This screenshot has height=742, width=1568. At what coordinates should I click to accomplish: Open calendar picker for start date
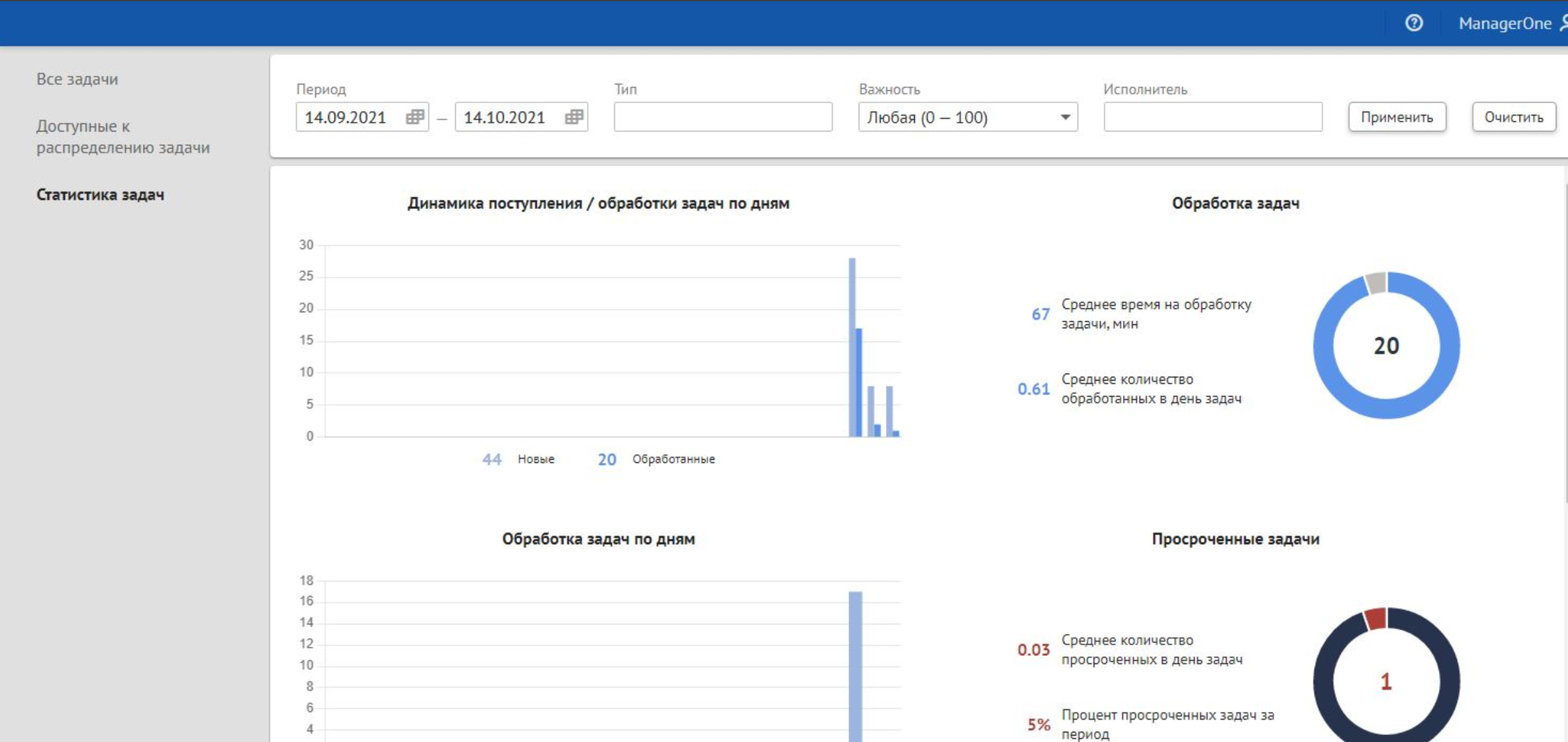click(x=416, y=117)
